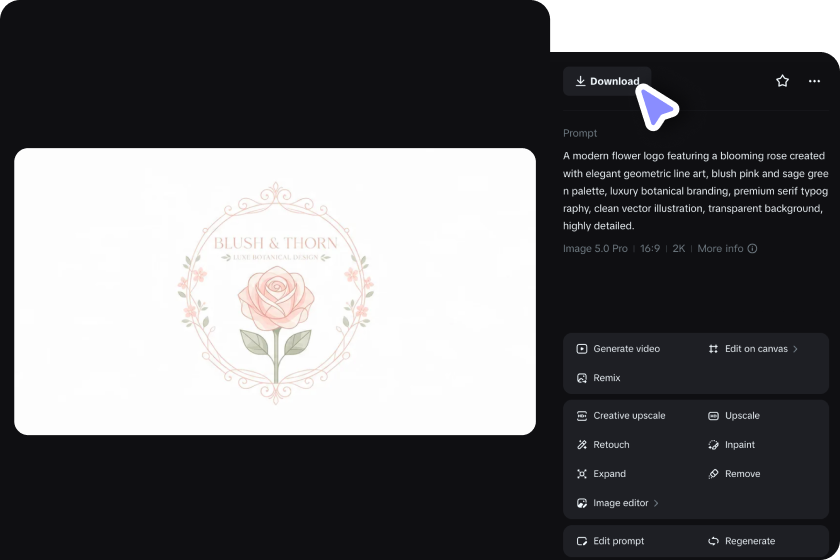Click the Creative upscale HD icon

tap(582, 416)
